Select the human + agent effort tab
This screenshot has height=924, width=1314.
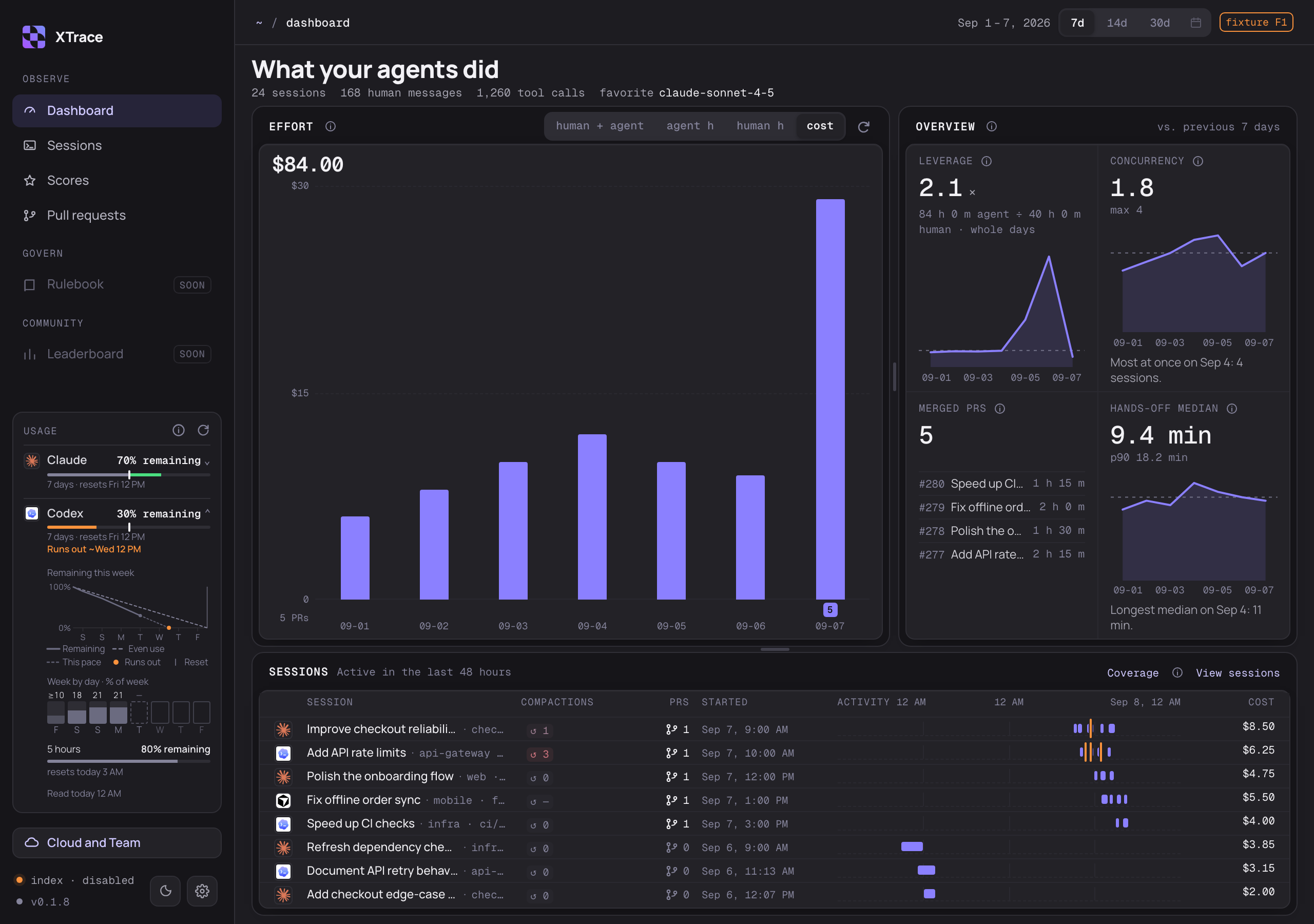tap(599, 126)
